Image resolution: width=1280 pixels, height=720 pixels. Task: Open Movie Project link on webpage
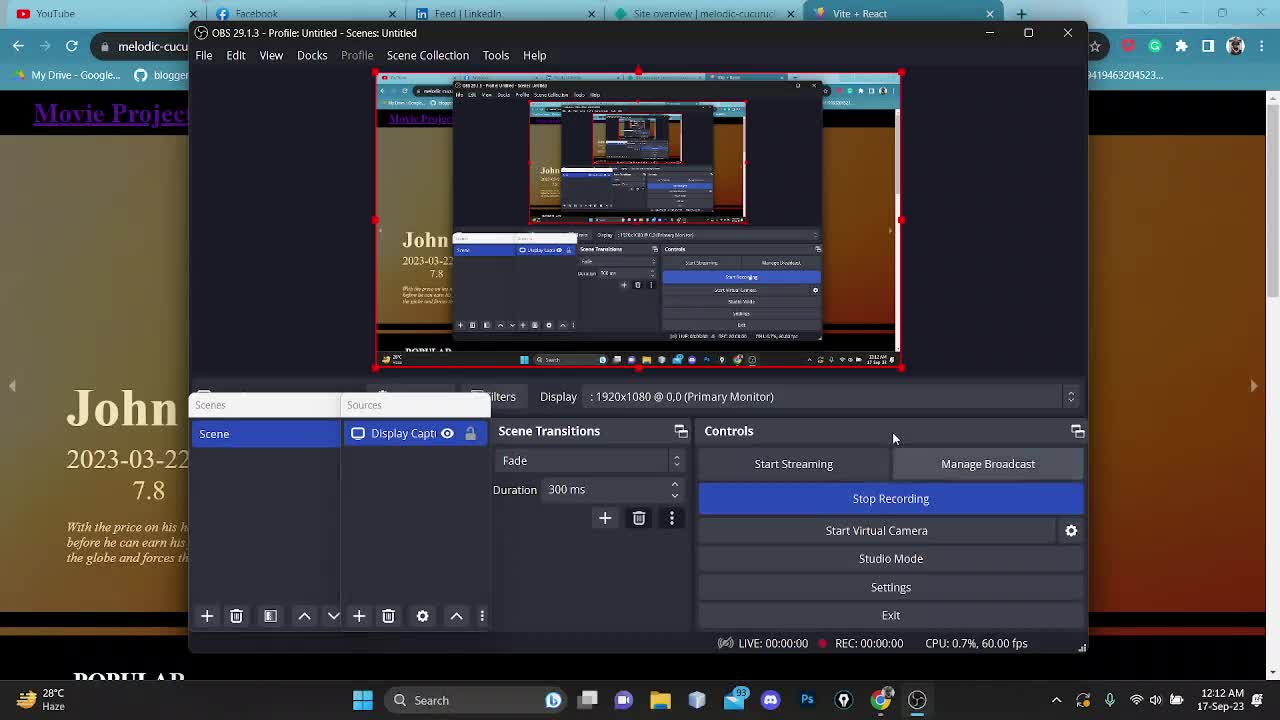[110, 114]
